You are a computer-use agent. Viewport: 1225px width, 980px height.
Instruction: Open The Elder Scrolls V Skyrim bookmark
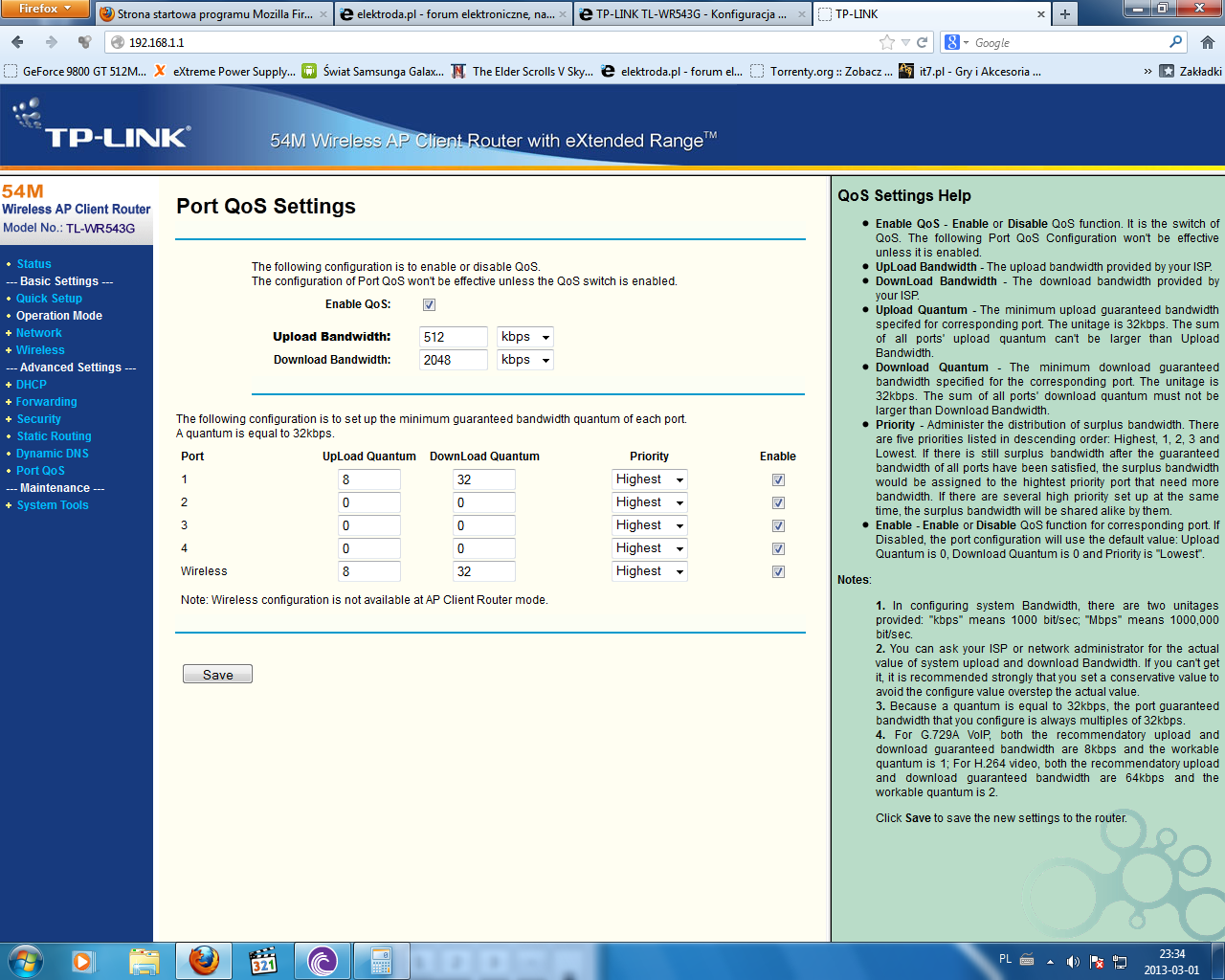click(x=523, y=71)
